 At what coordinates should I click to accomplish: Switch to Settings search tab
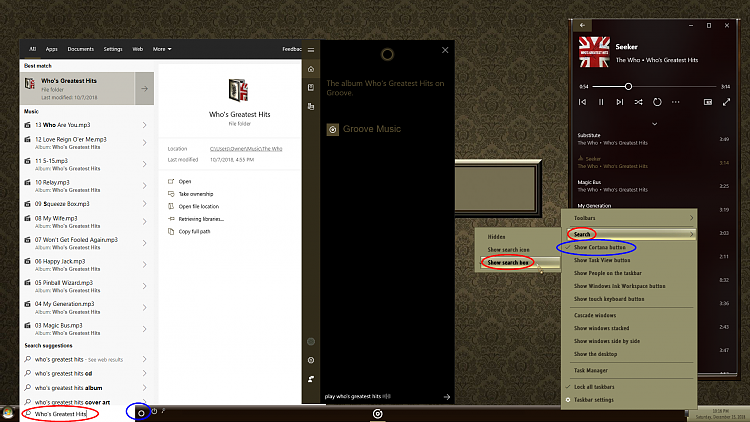click(113, 49)
